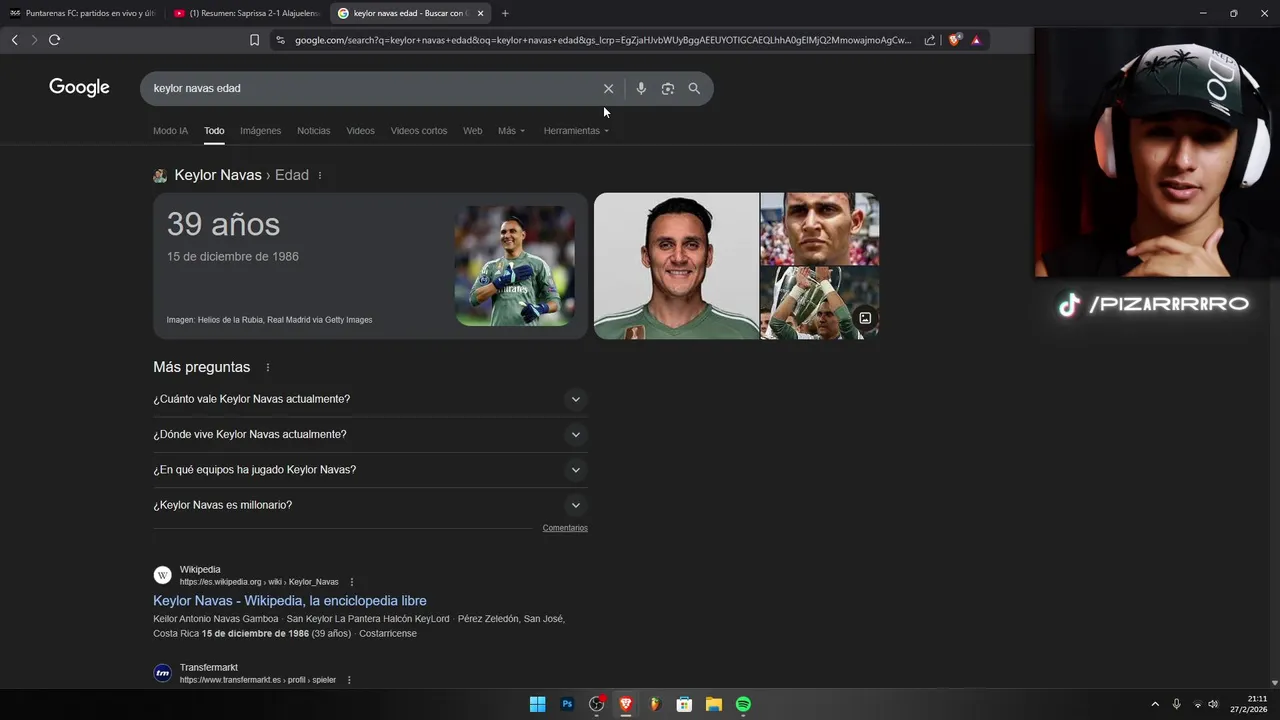Viewport: 1280px width, 720px height.
Task: Bookmark this page using the bookmark icon
Action: pyautogui.click(x=254, y=40)
